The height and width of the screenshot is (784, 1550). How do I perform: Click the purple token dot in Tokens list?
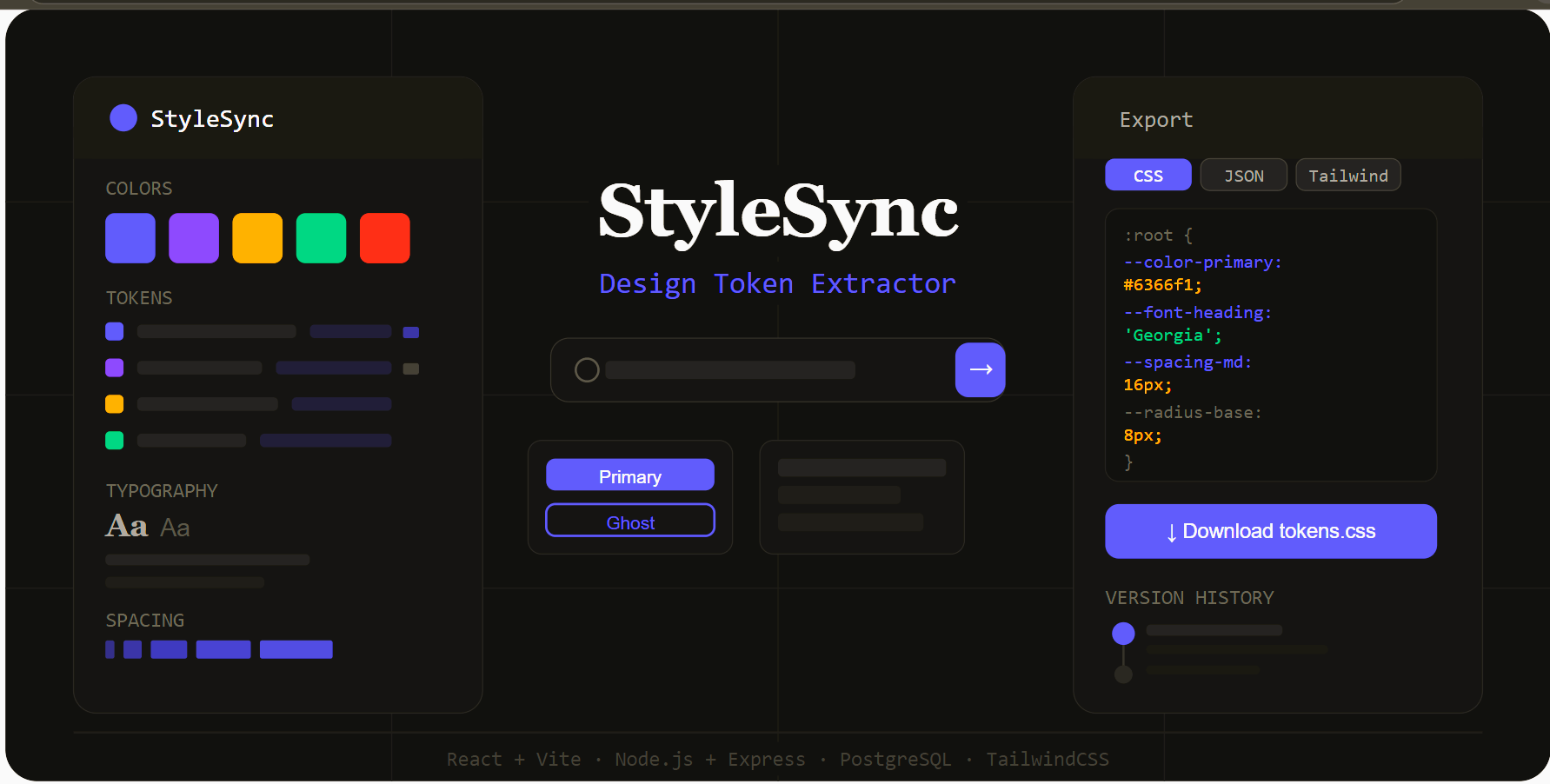[114, 368]
